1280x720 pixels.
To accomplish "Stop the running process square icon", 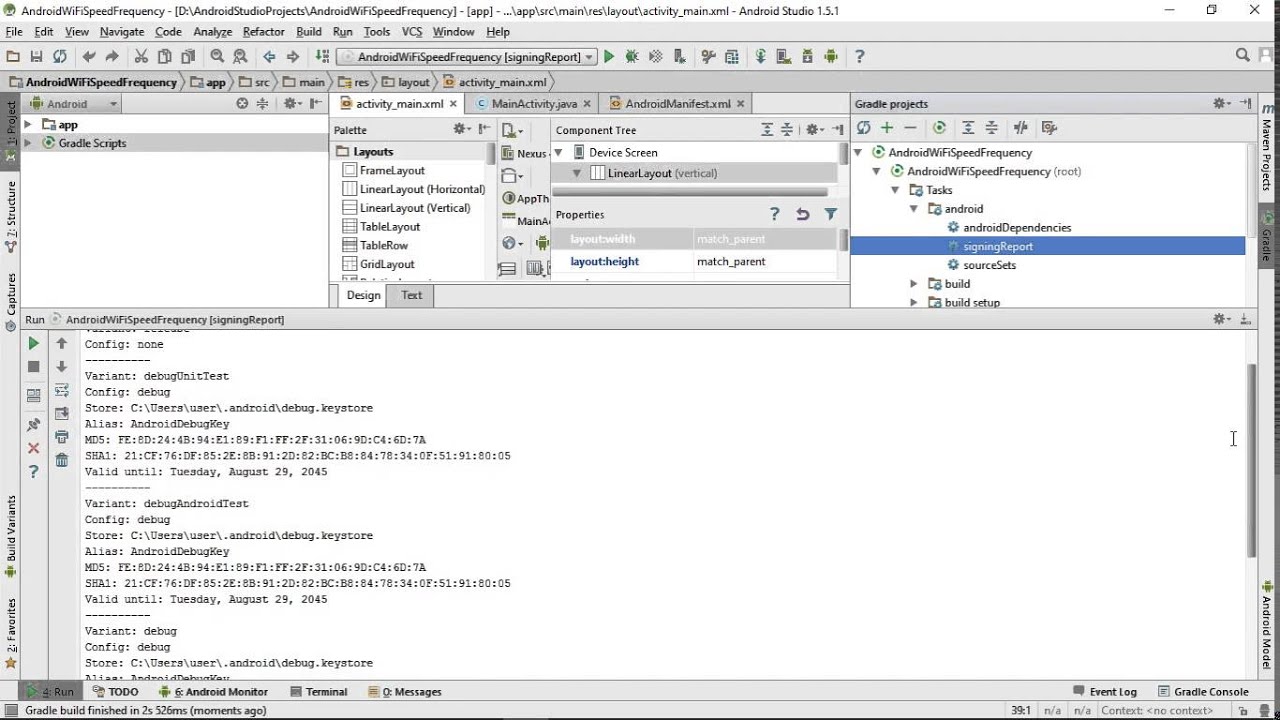I will pos(33,367).
